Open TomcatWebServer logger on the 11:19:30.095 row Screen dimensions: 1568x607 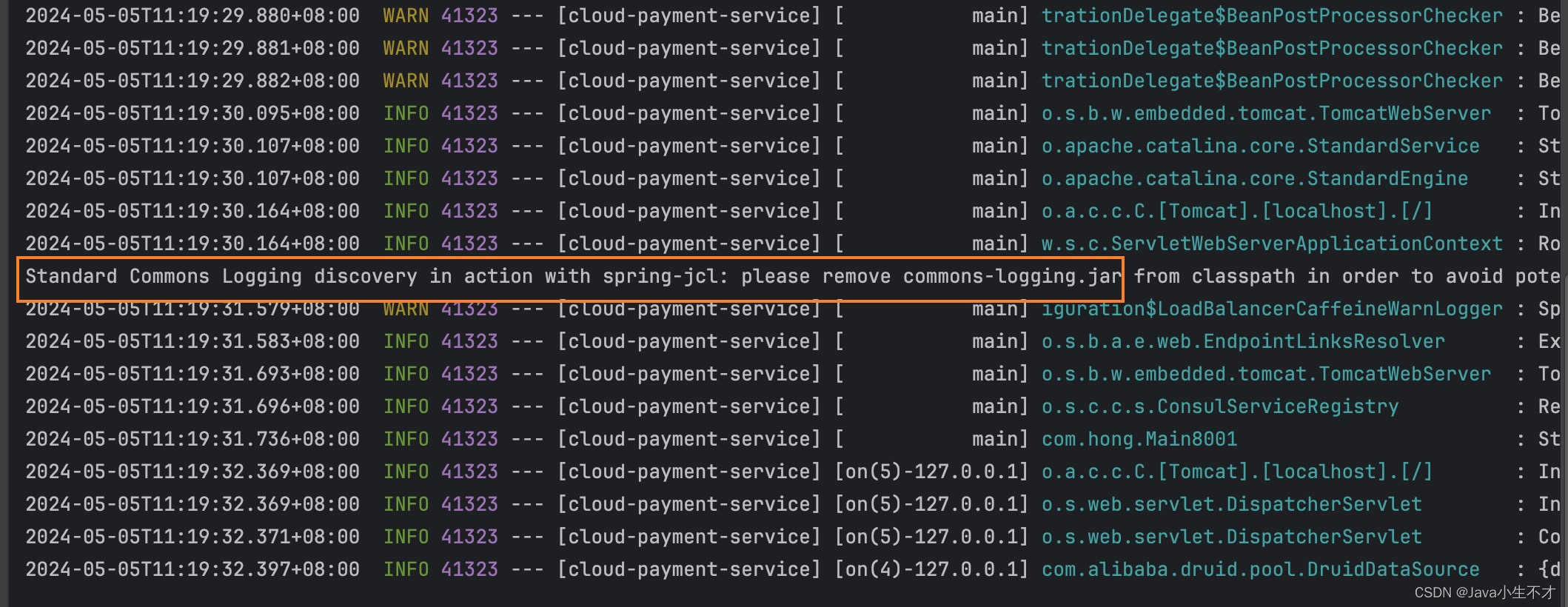[1266, 113]
